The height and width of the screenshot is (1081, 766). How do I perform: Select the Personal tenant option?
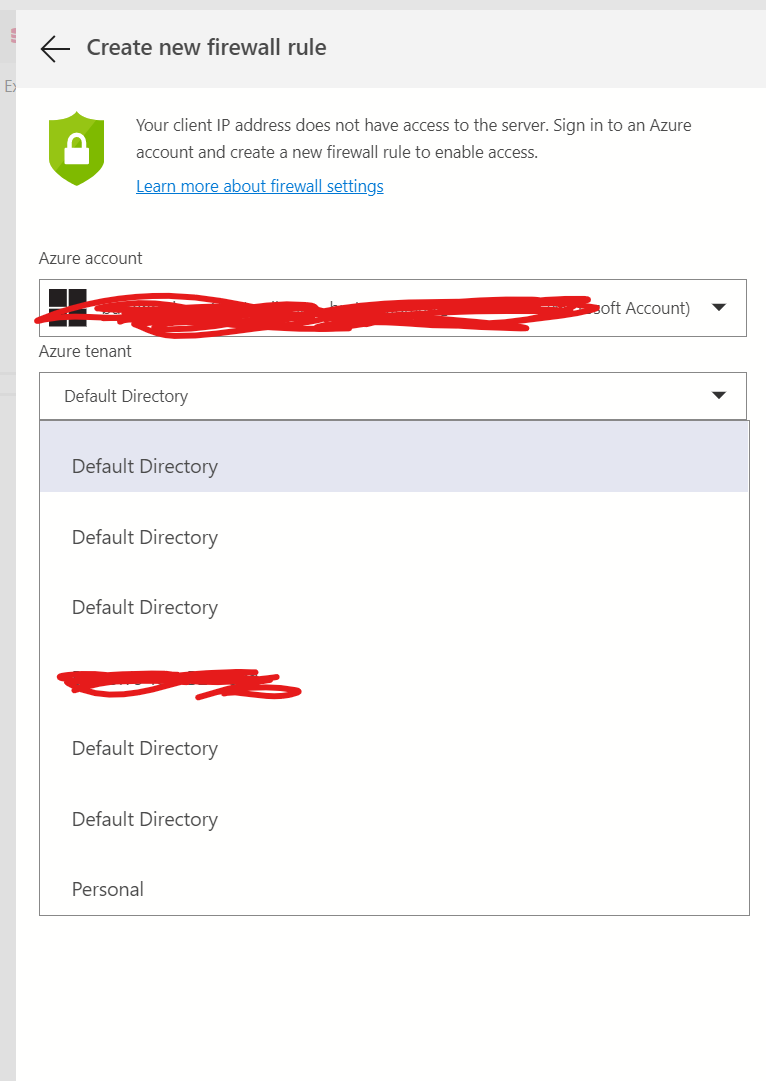point(107,889)
